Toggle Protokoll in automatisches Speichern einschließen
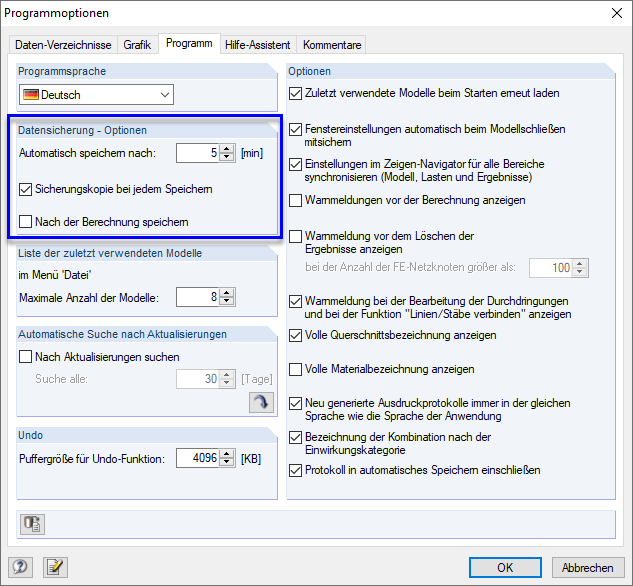This screenshot has height=586, width=633. pos(296,470)
